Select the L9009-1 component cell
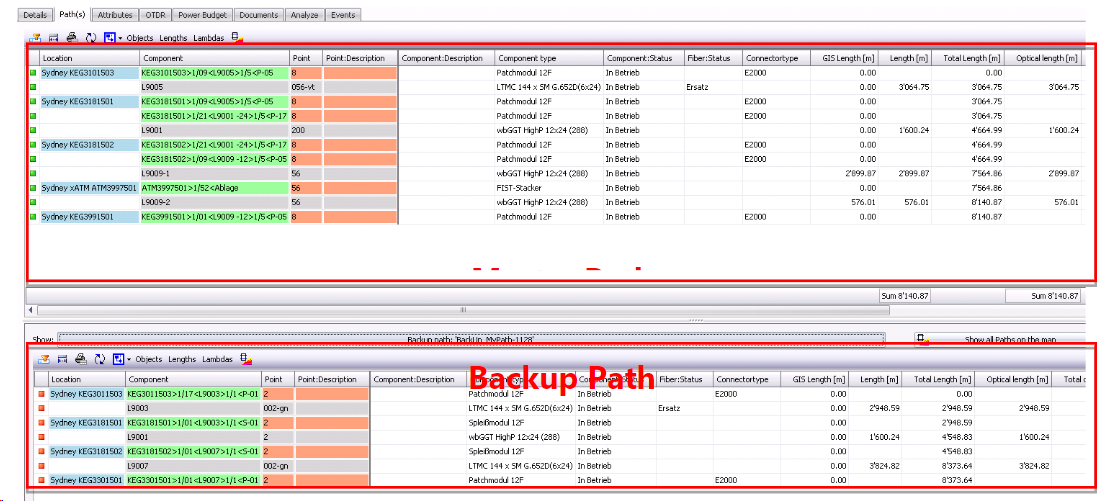The height and width of the screenshot is (501, 1105). tap(214, 173)
